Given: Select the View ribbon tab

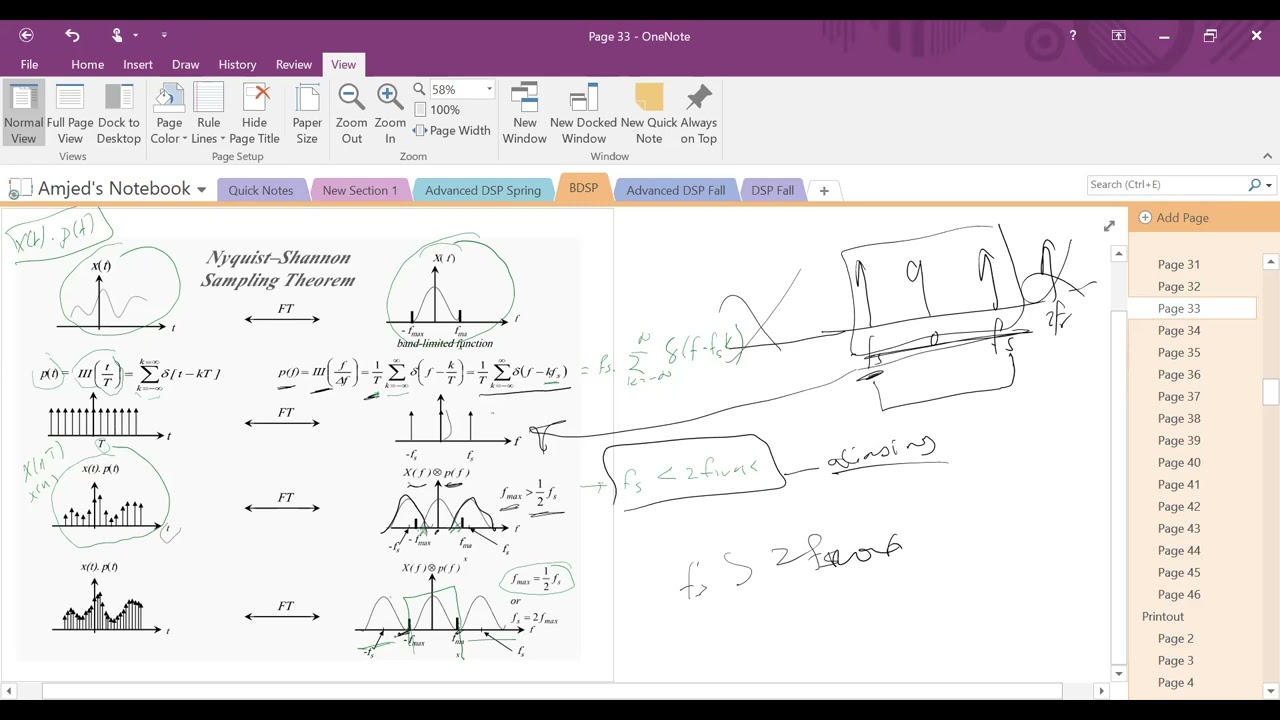Looking at the screenshot, I should 343,64.
